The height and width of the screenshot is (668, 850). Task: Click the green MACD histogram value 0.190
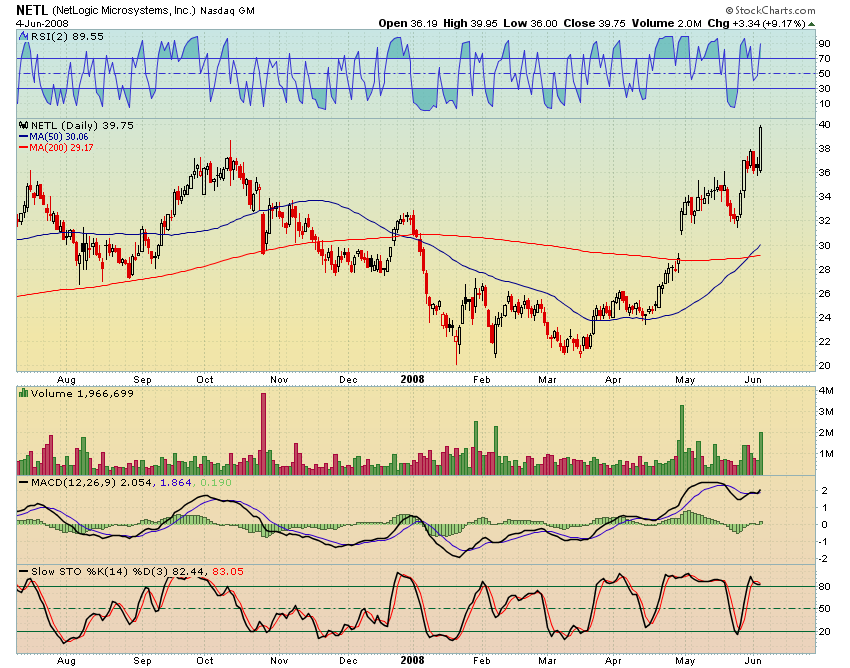[x=216, y=482]
